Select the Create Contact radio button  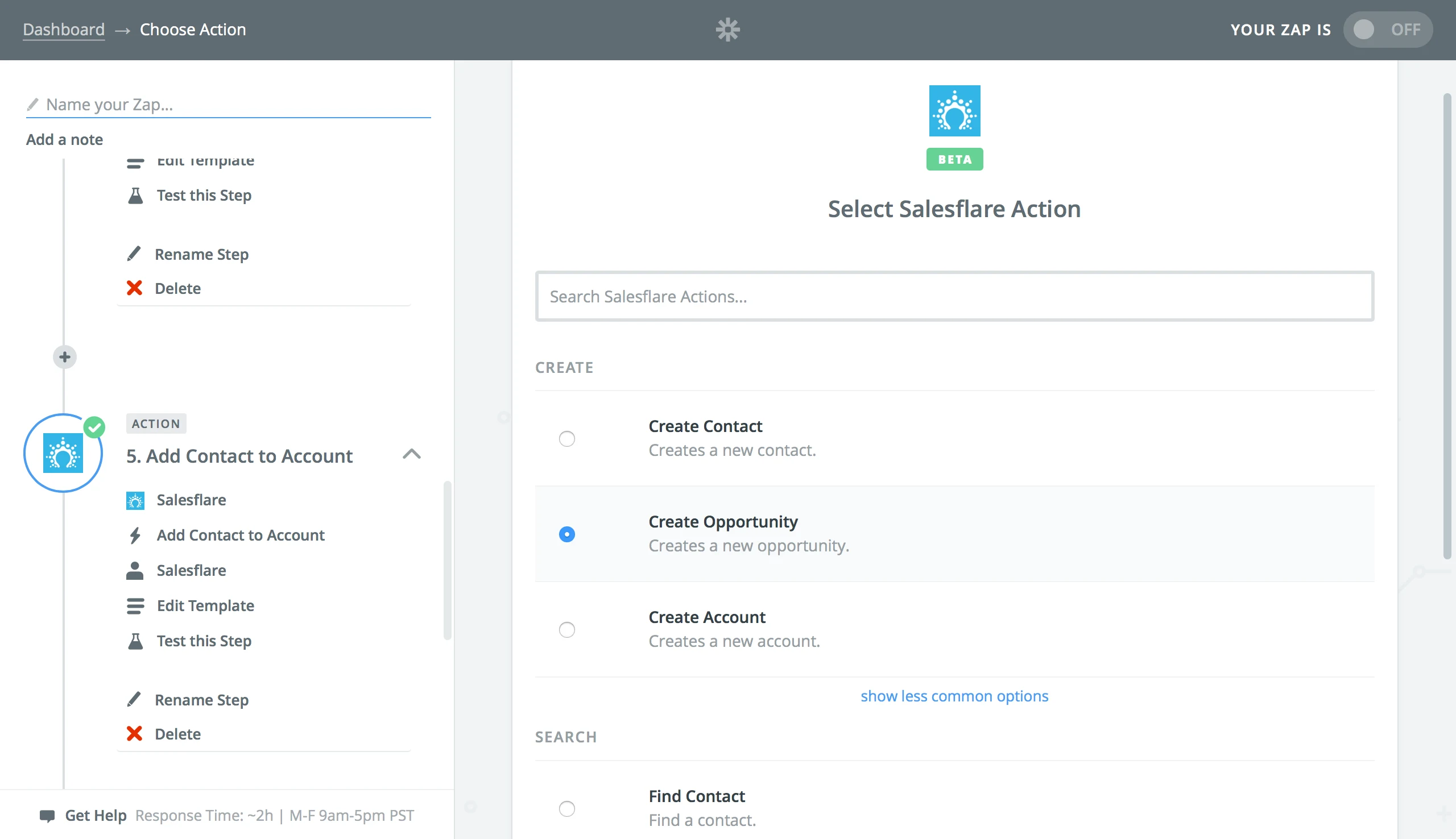566,438
